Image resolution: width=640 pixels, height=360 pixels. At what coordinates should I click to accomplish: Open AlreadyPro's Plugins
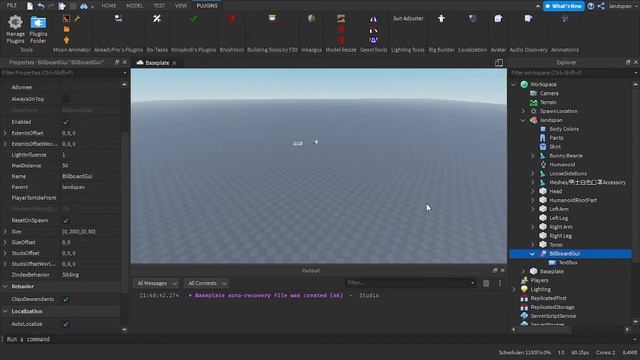coord(118,18)
